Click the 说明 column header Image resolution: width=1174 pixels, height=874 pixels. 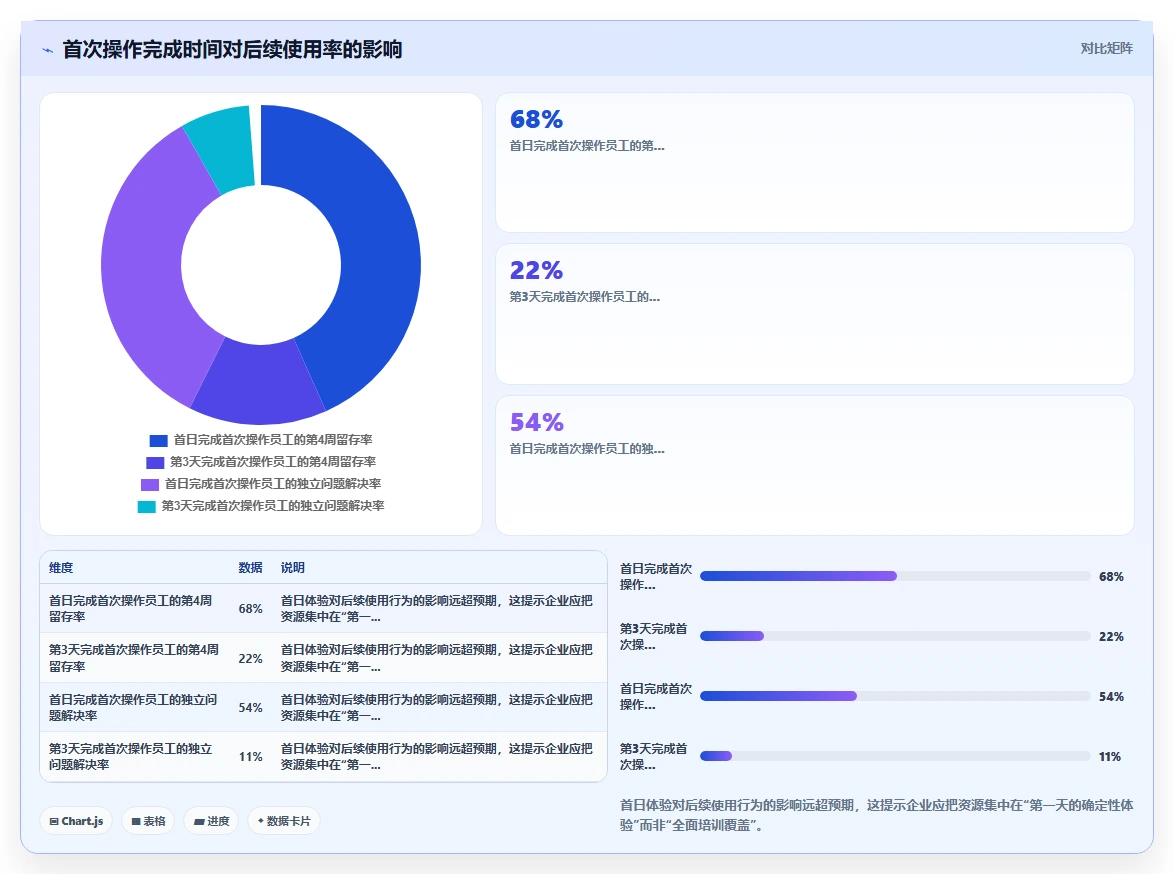(293, 568)
